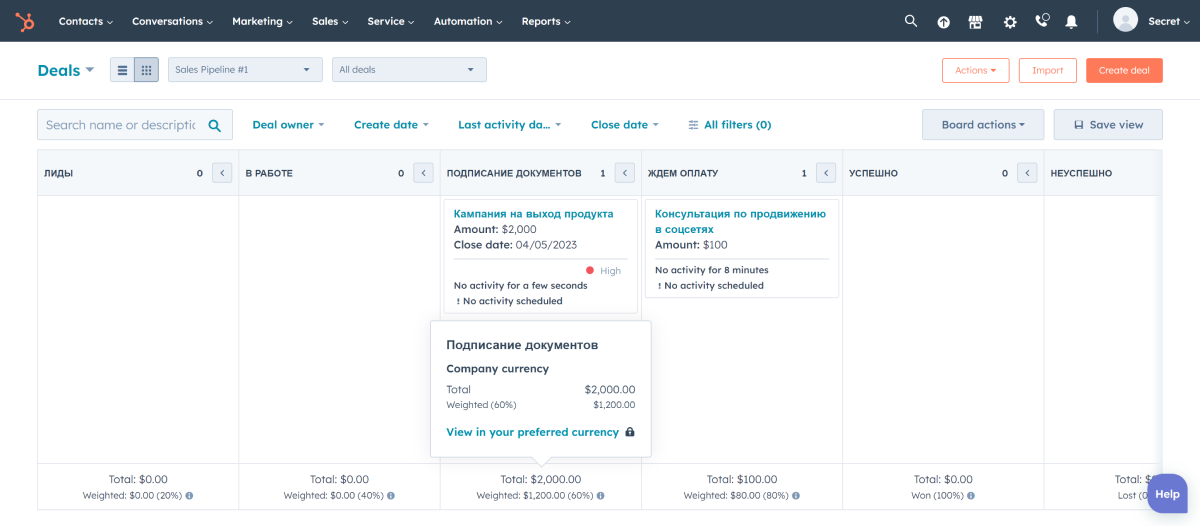
Task: Click info icon beside Weighted $0.00 (20%)
Action: (x=189, y=495)
